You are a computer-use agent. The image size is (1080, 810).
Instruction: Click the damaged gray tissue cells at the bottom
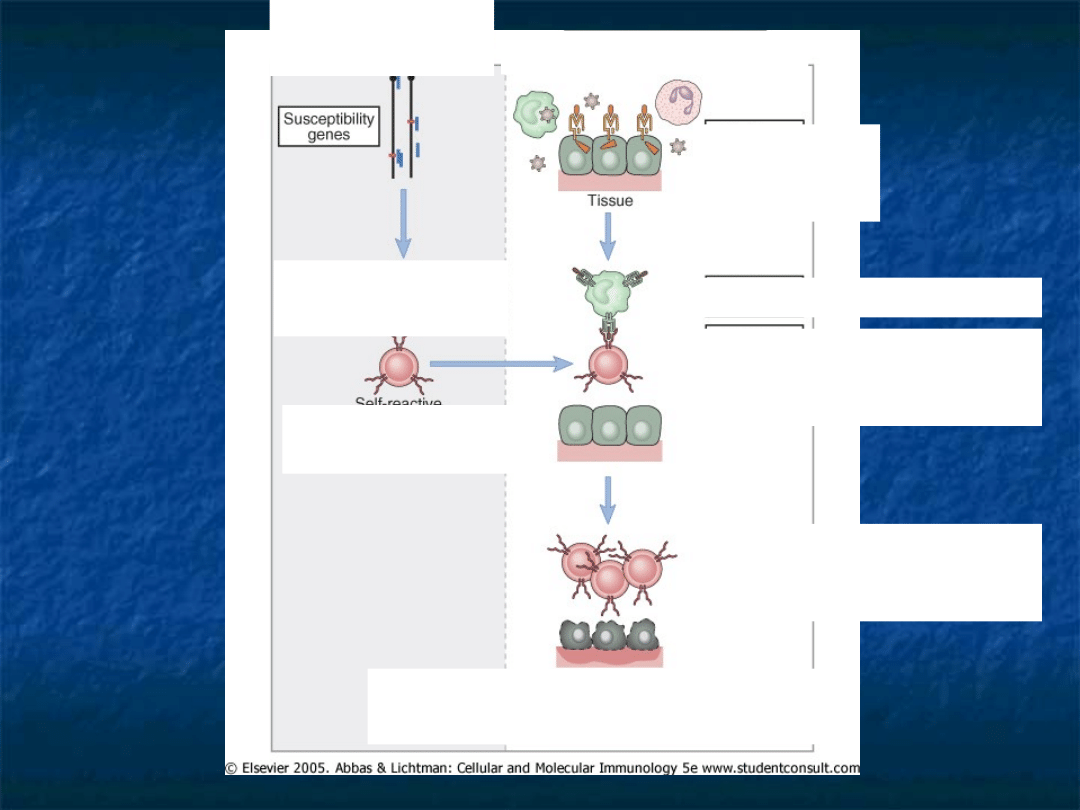(609, 637)
